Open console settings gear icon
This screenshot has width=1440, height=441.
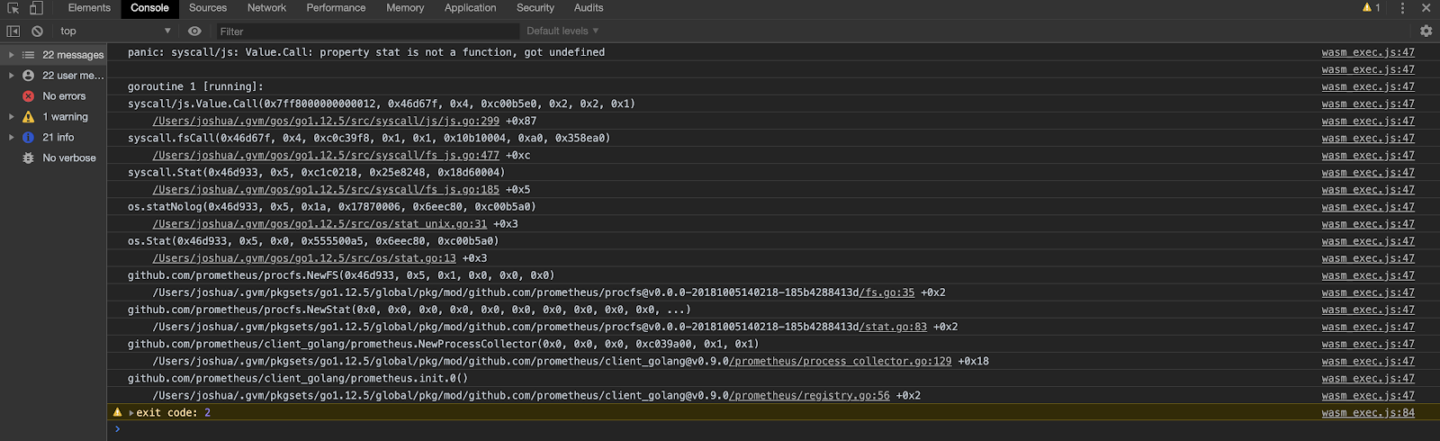click(x=1426, y=31)
